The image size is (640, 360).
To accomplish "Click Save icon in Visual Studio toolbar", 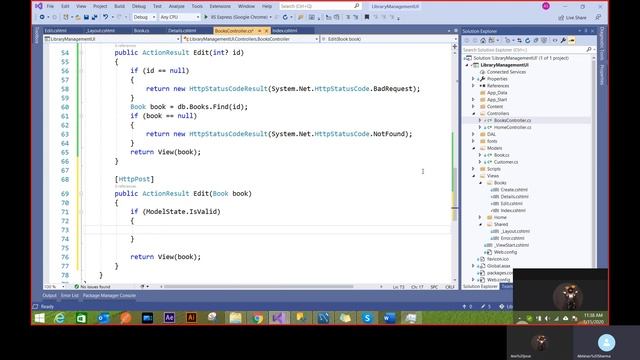I will tap(86, 17).
